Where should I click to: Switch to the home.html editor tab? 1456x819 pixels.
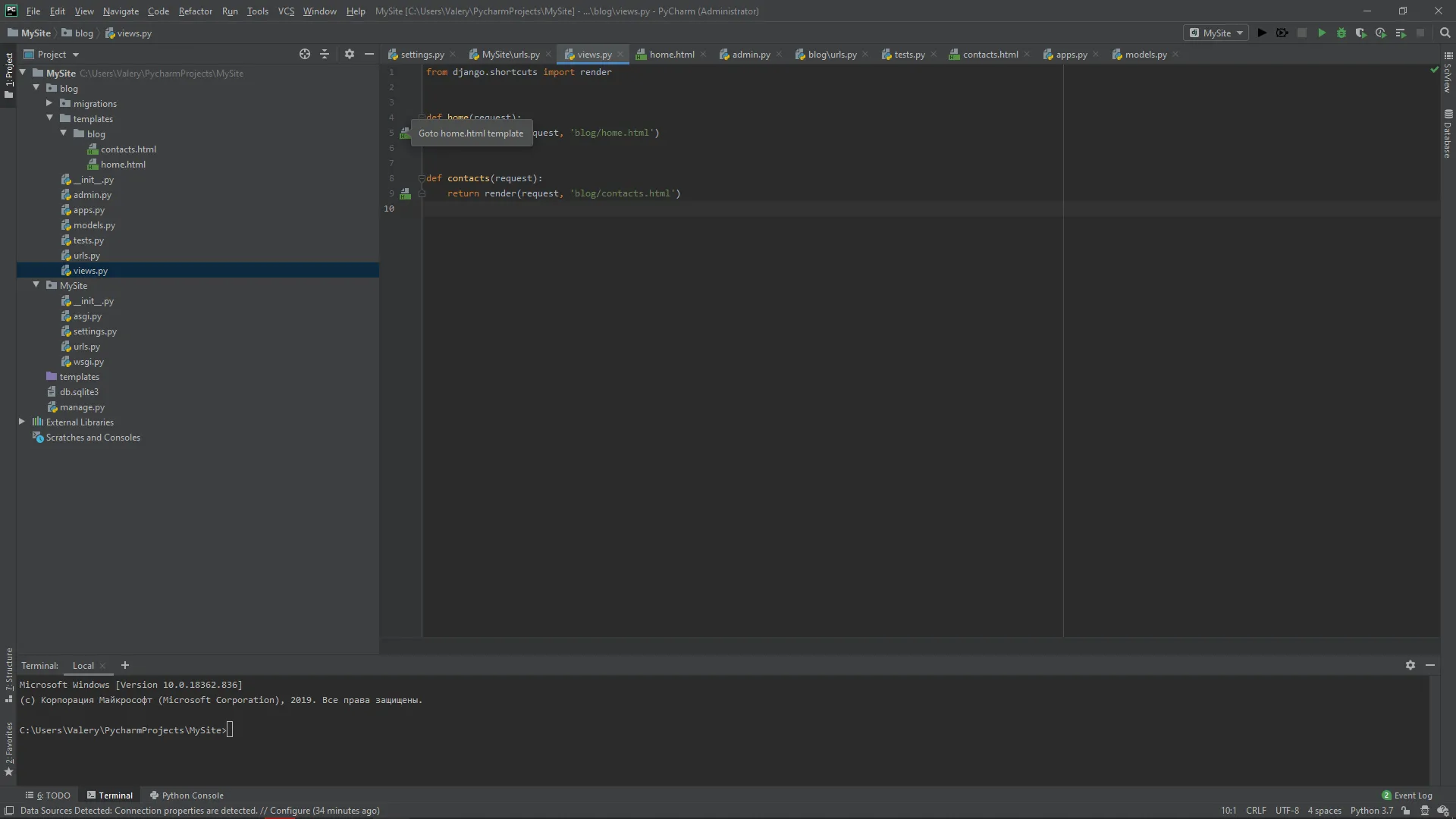coord(671,55)
